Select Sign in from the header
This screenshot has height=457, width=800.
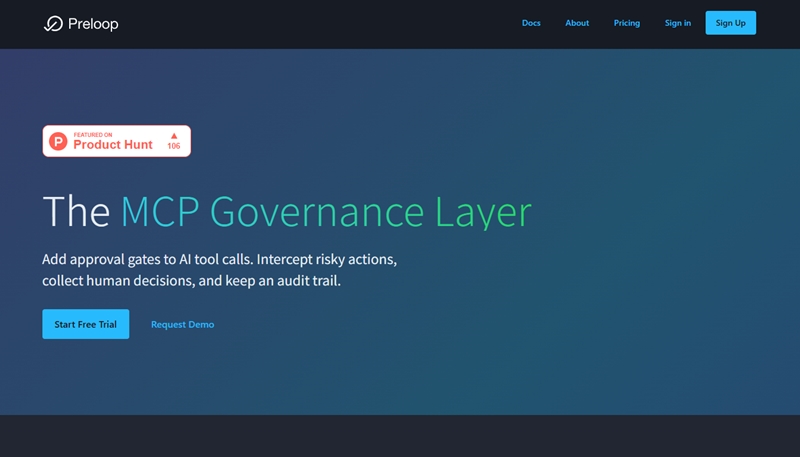(678, 23)
